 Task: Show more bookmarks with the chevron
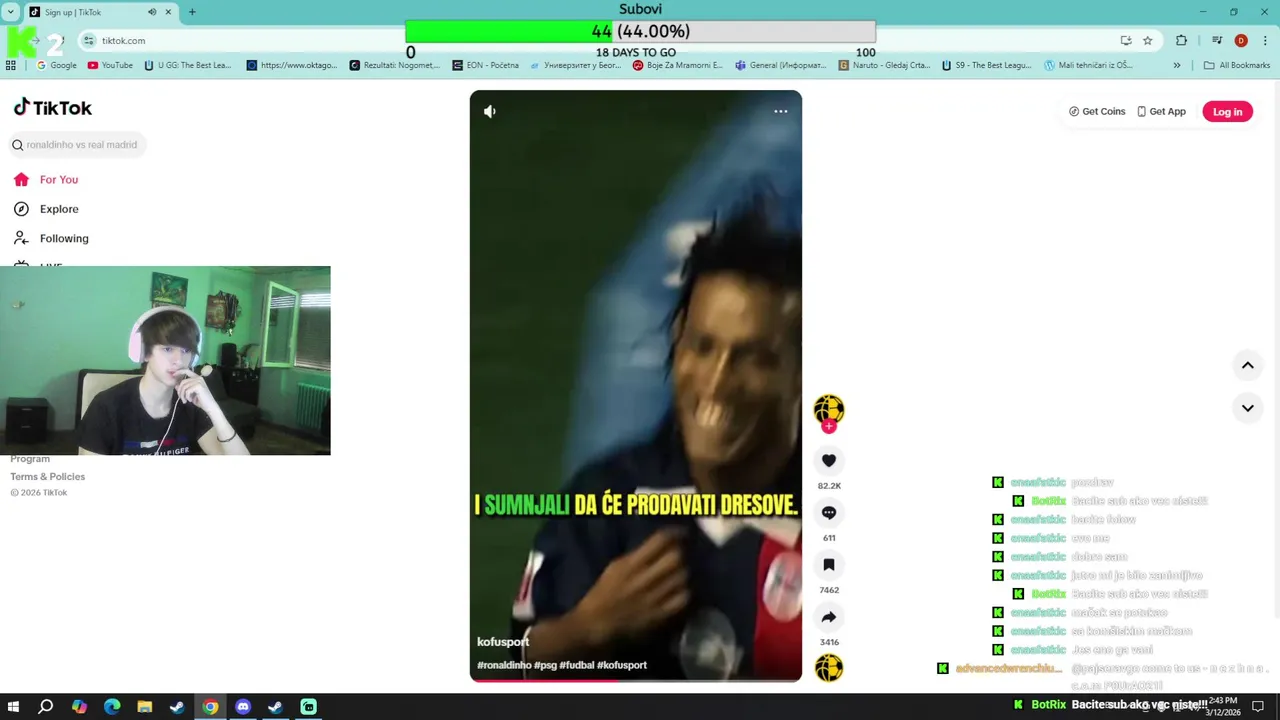pyautogui.click(x=1177, y=66)
